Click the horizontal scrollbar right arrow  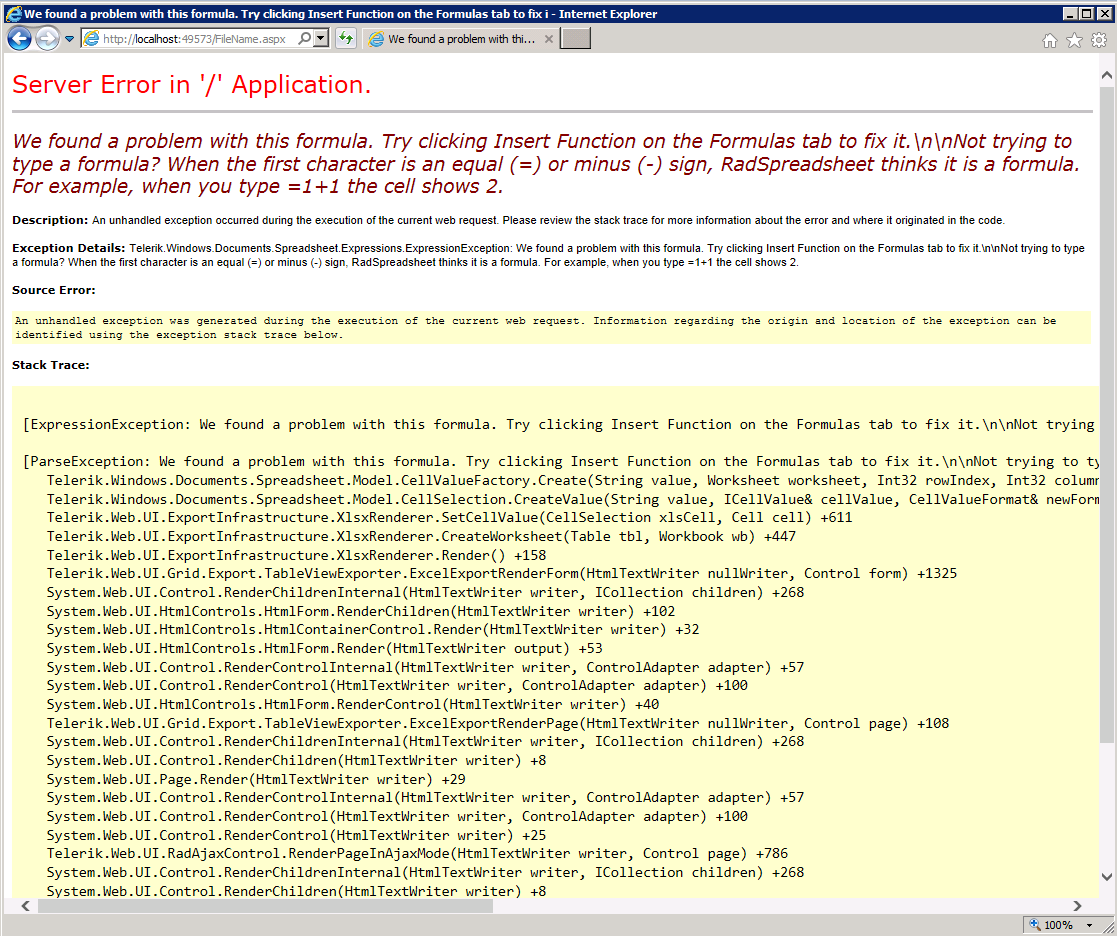coord(1077,905)
